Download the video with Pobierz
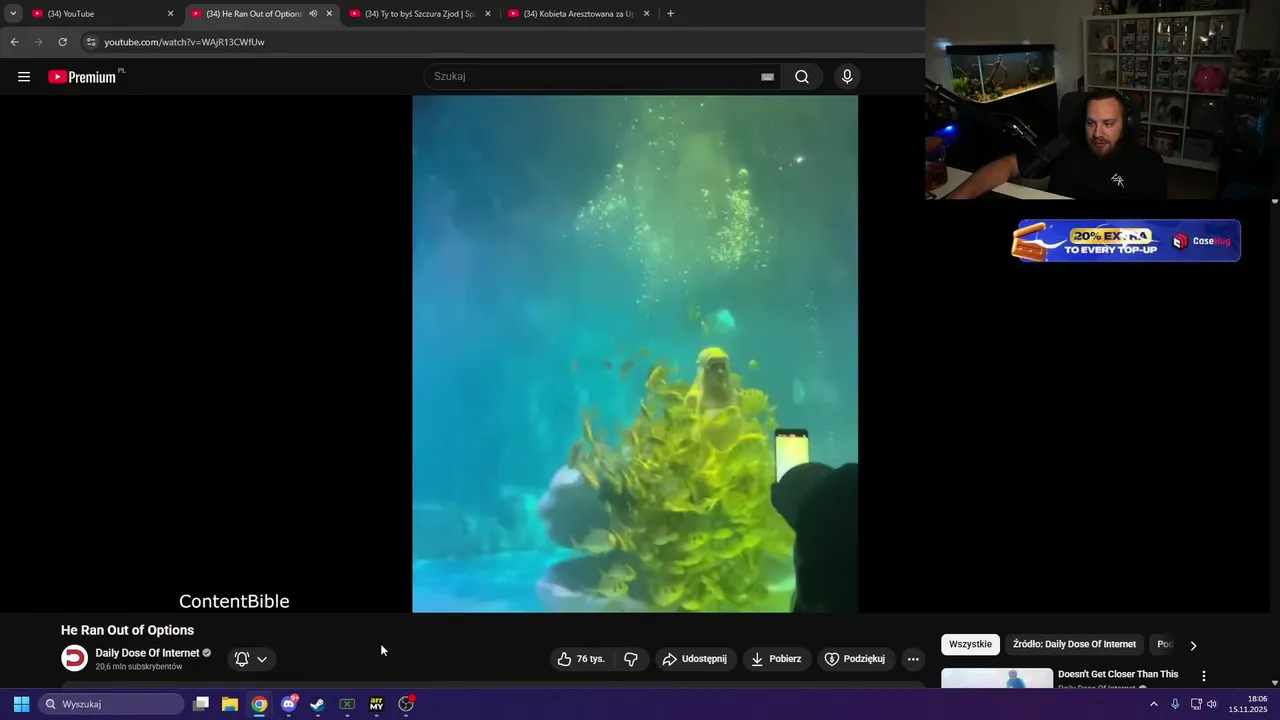This screenshot has height=720, width=1280. pos(776,659)
